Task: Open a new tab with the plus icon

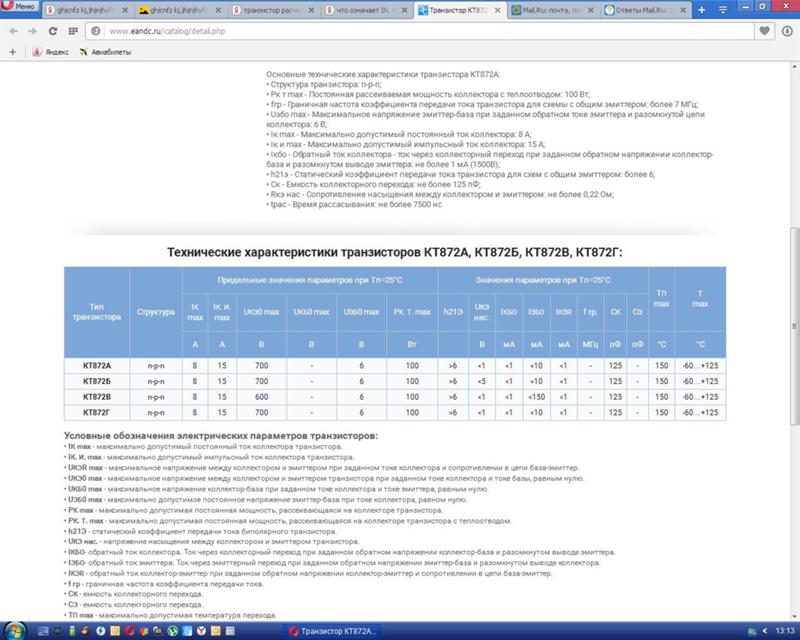Action: [700, 11]
